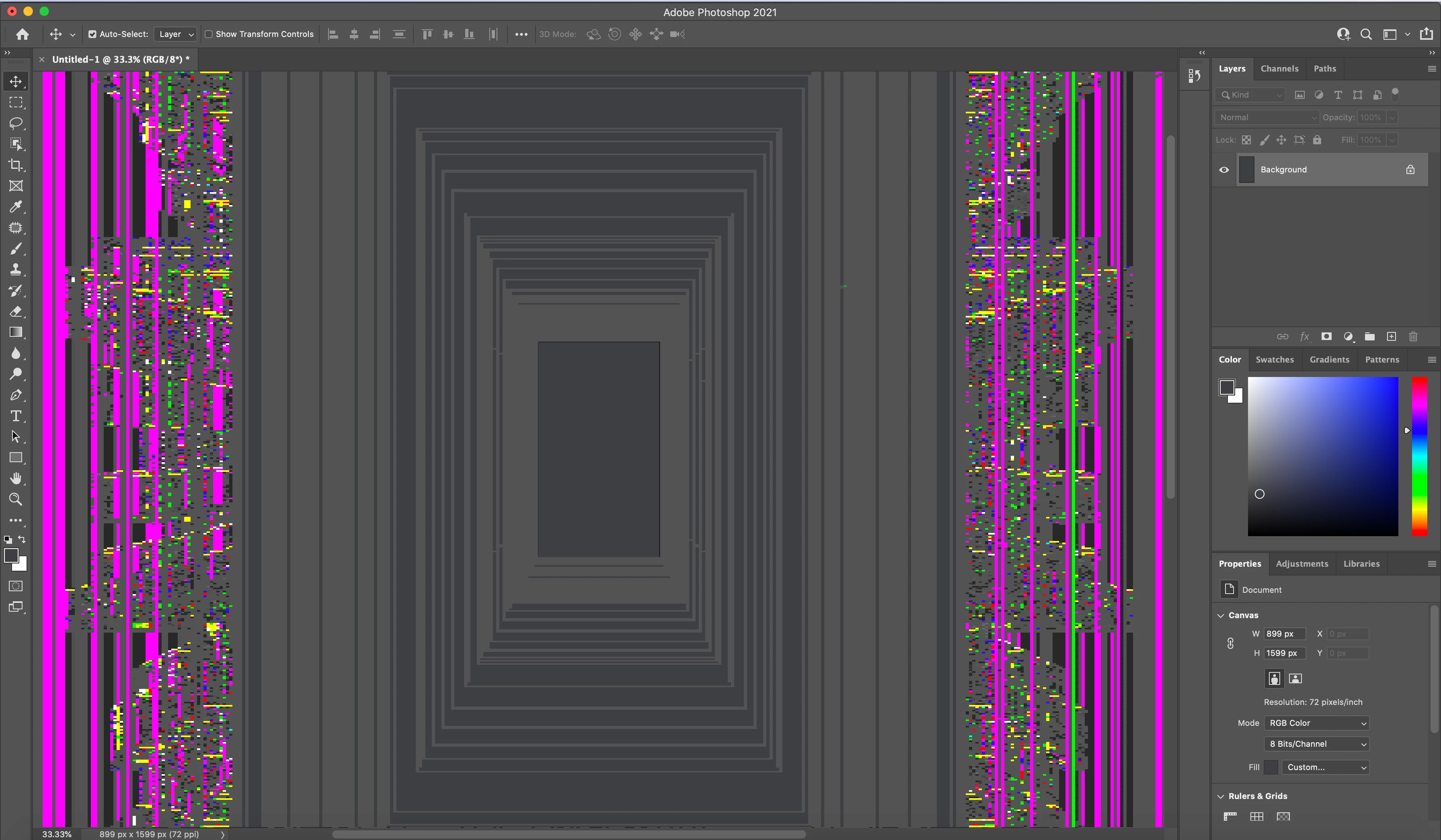
Task: Click the vertical hue slider
Action: tap(1419, 456)
